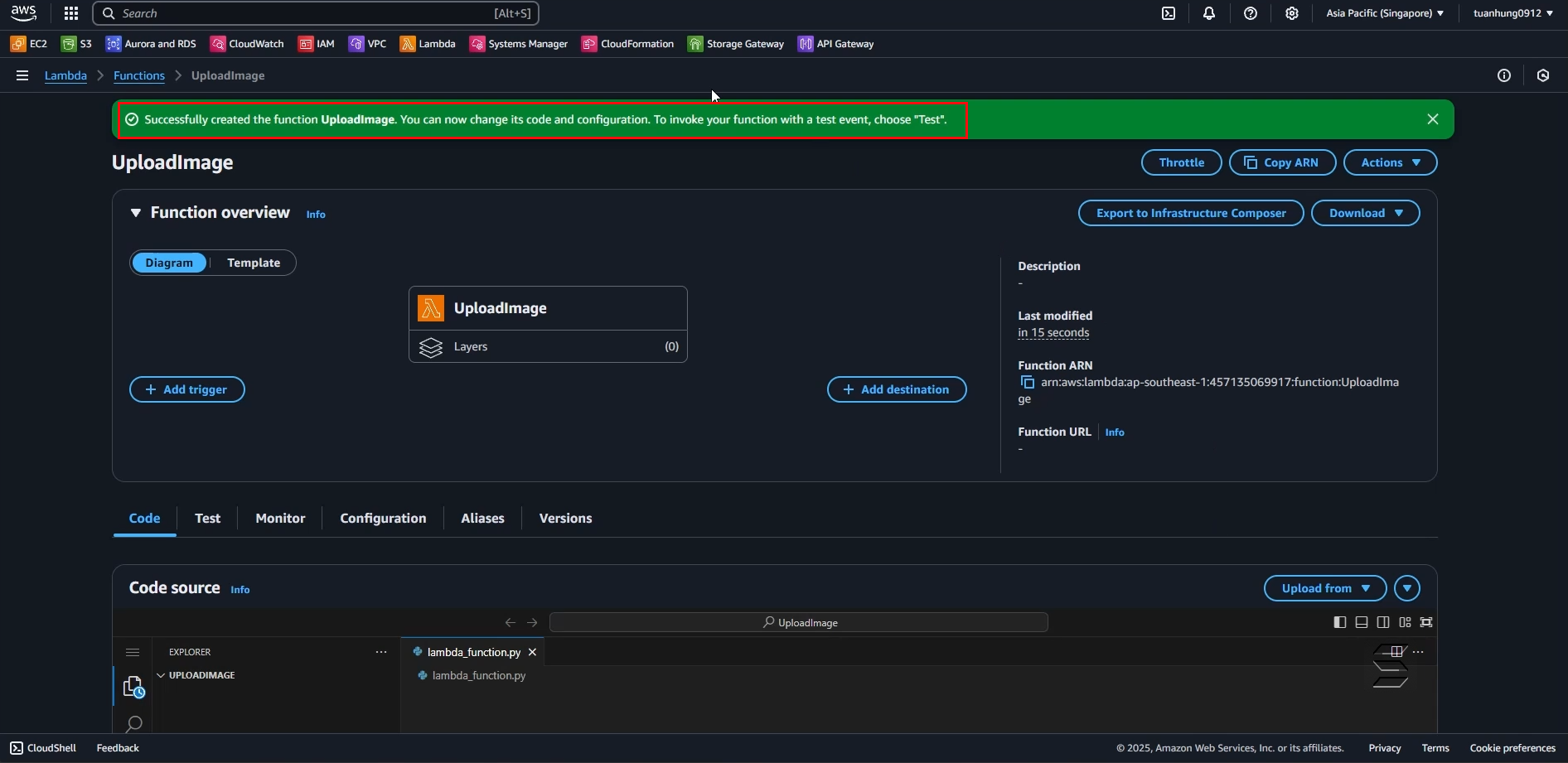Go forward in editor navigation history
The height and width of the screenshot is (763, 1568).
click(x=532, y=623)
